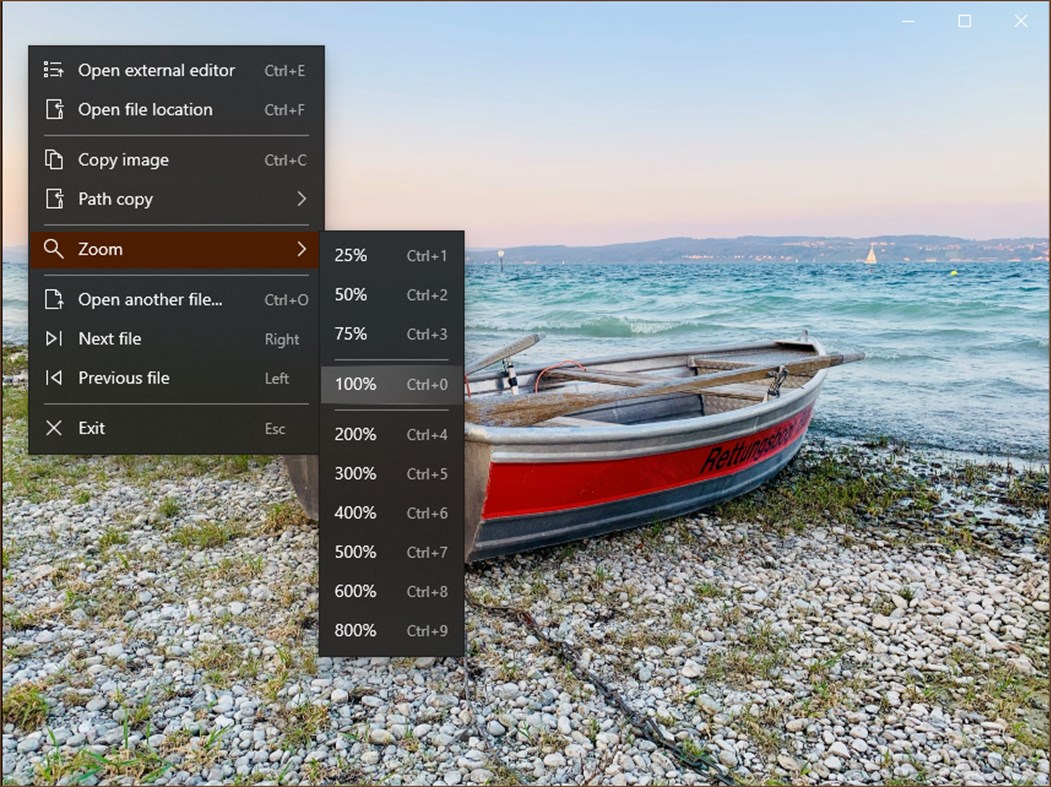This screenshot has height=787, width=1051.
Task: Open the Zoom submenu chevron
Action: [x=303, y=249]
